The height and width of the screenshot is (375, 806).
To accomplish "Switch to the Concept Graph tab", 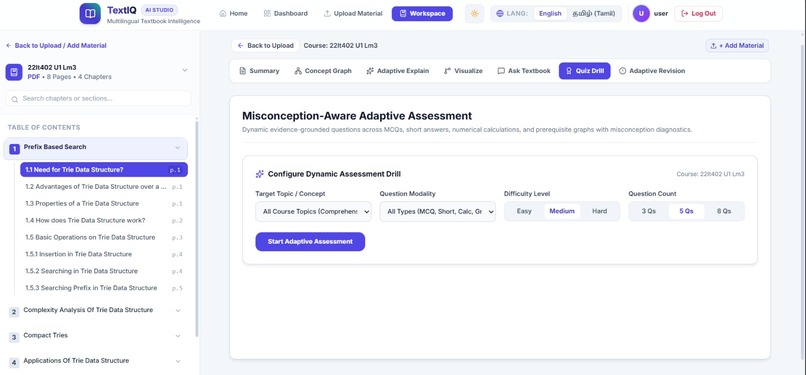I will [323, 71].
